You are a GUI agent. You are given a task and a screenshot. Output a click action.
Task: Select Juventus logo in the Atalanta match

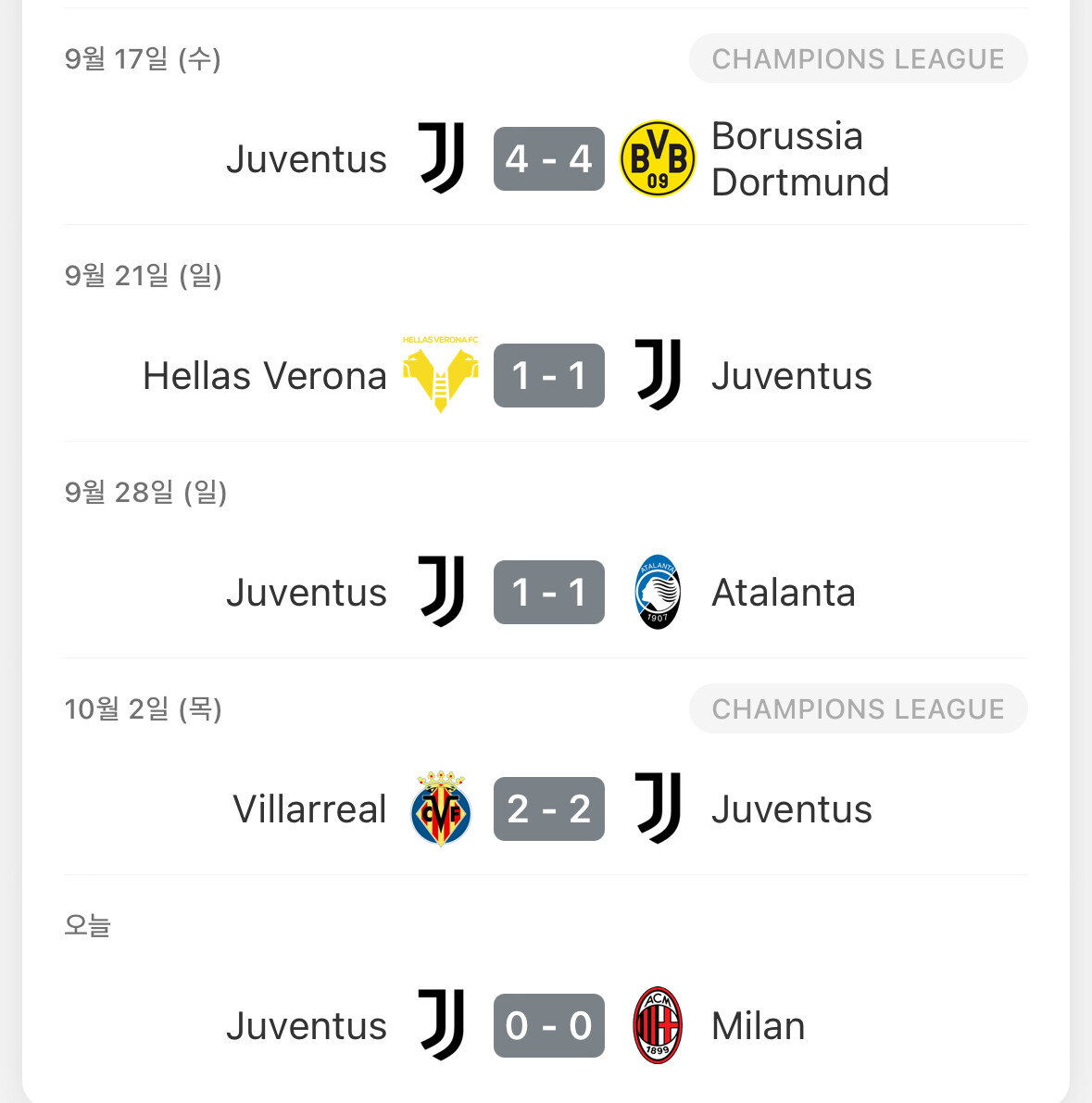442,592
